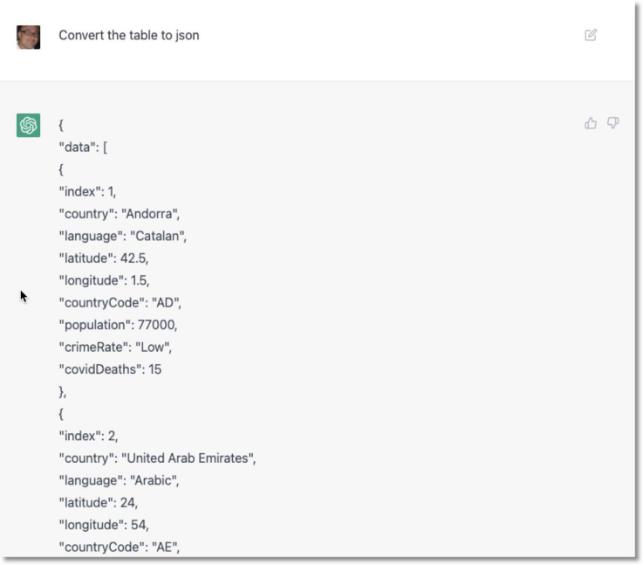
Task: Click the "countryCode": "AD" line
Action: [119, 302]
